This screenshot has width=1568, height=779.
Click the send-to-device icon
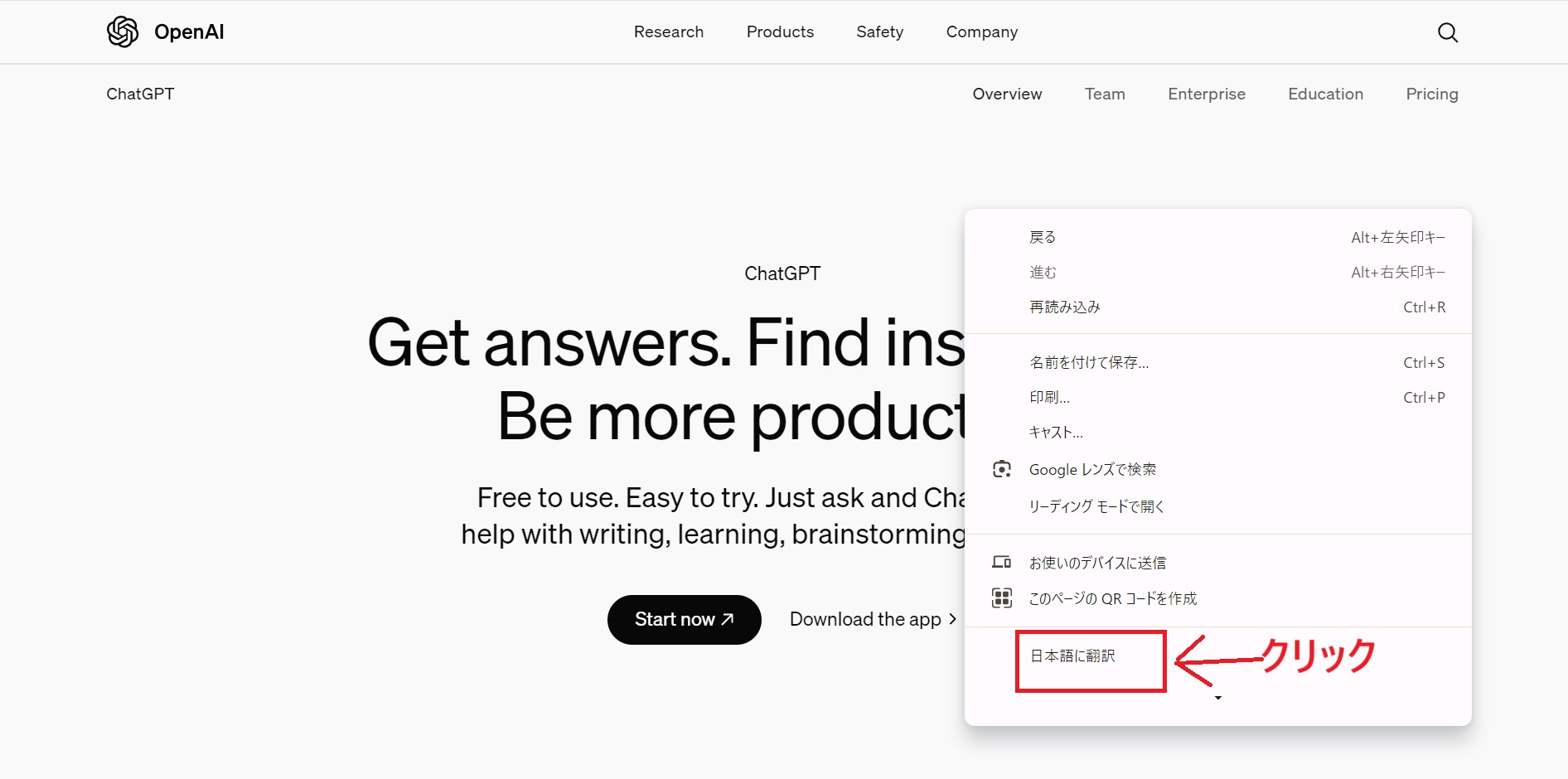tap(1001, 562)
